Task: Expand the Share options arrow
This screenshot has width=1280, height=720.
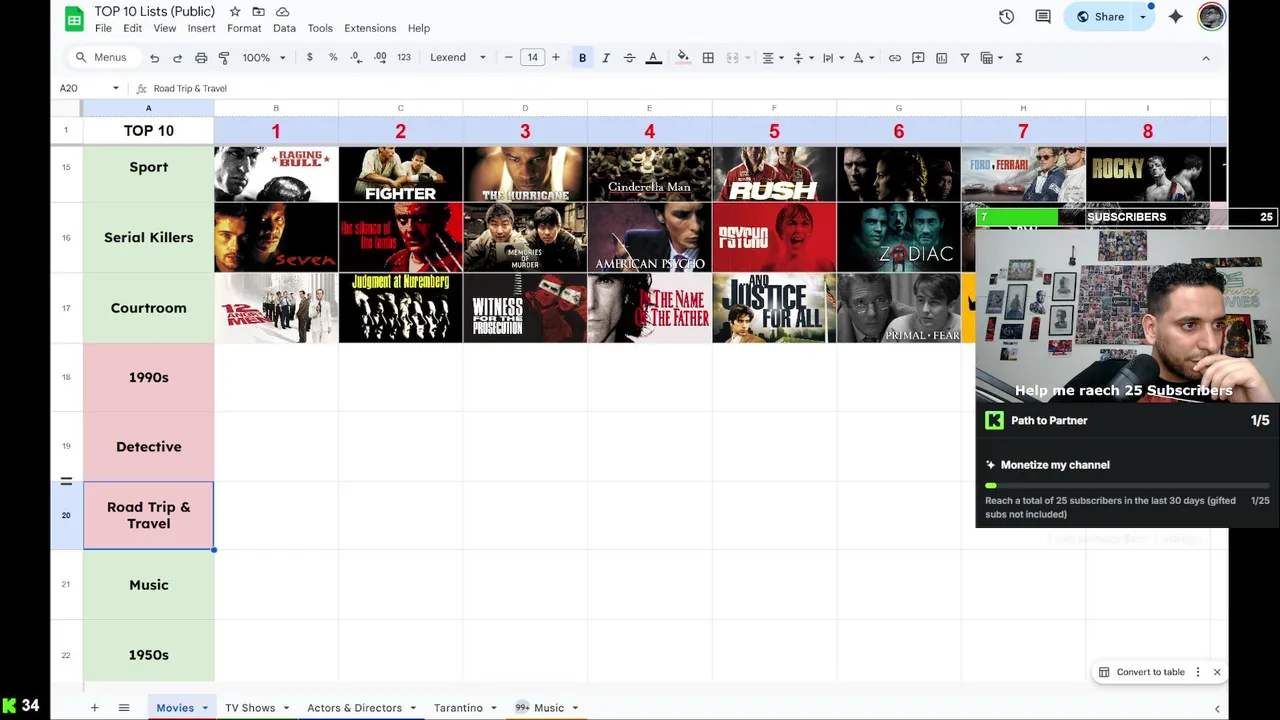Action: click(1142, 17)
